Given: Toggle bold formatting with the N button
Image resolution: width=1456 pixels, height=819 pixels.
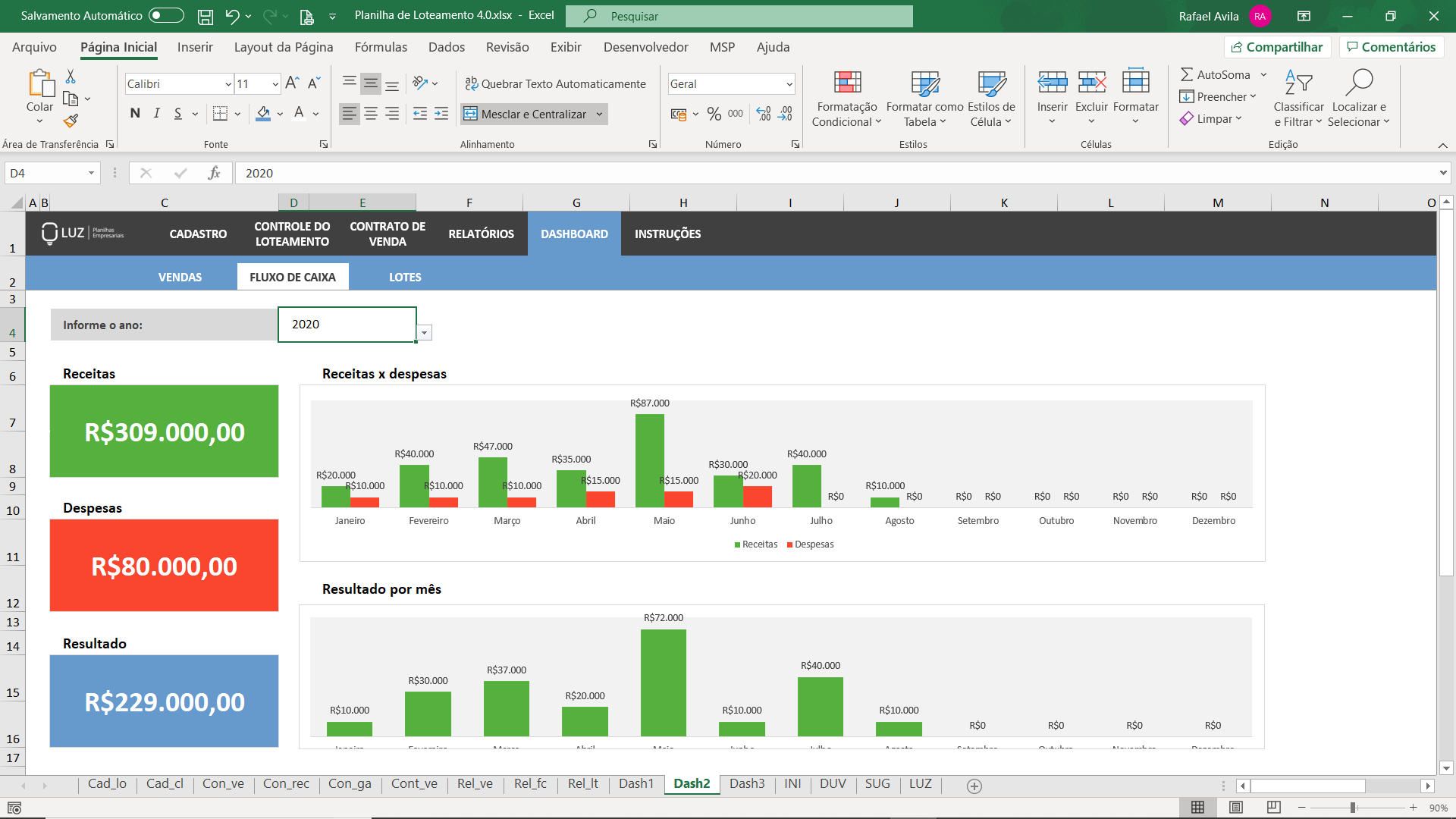Looking at the screenshot, I should (135, 114).
